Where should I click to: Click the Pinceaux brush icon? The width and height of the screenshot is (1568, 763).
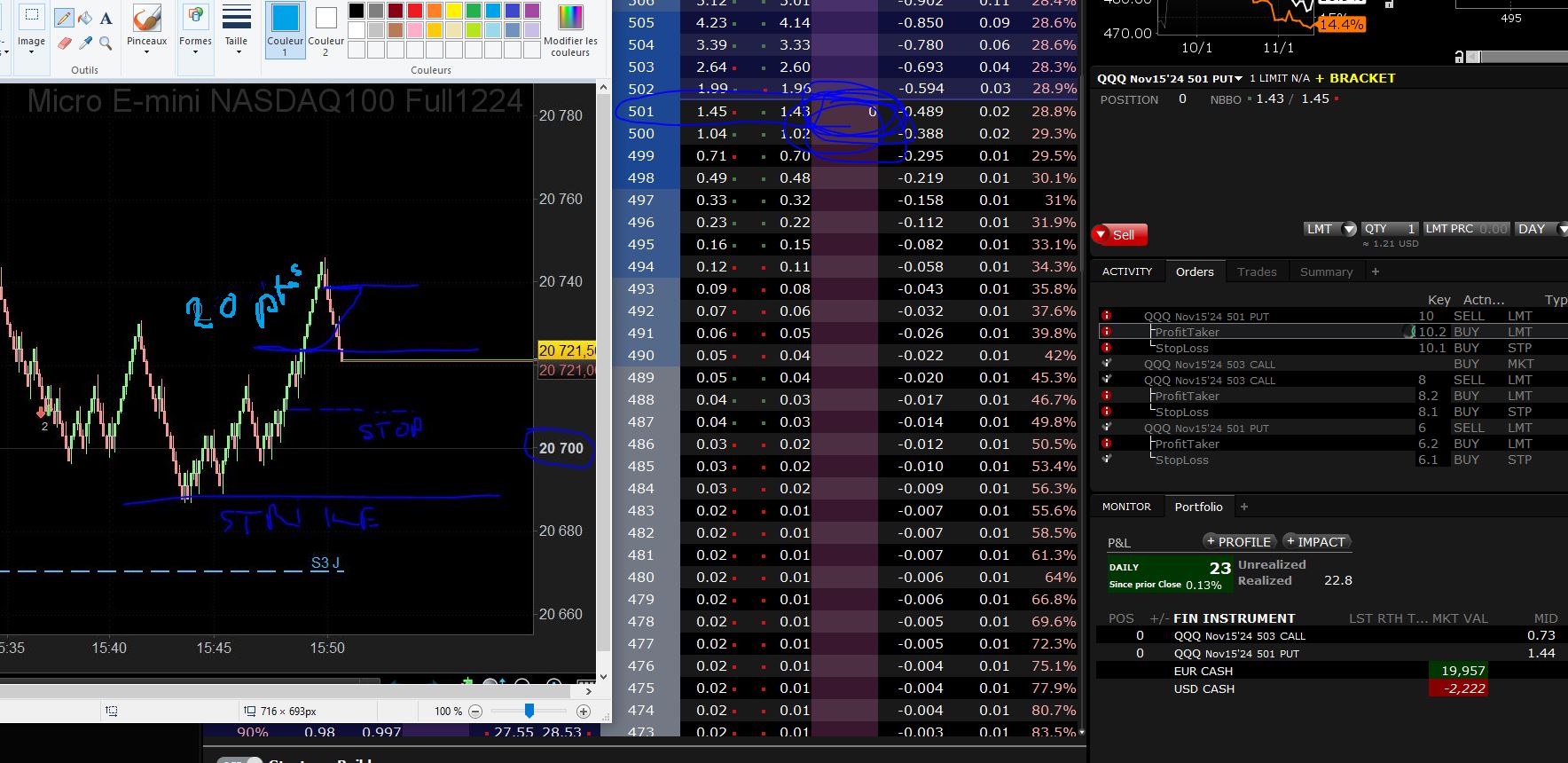[x=146, y=18]
